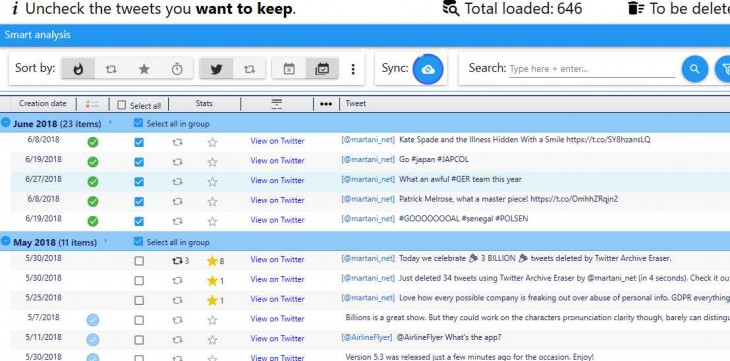Click blue status circle on Billions tweet row
The width and height of the screenshot is (730, 361).
coord(93,320)
